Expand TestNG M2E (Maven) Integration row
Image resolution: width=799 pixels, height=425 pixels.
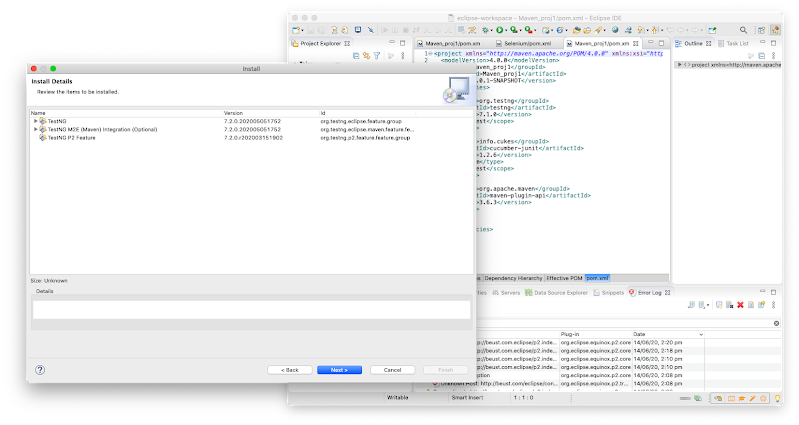click(x=35, y=129)
